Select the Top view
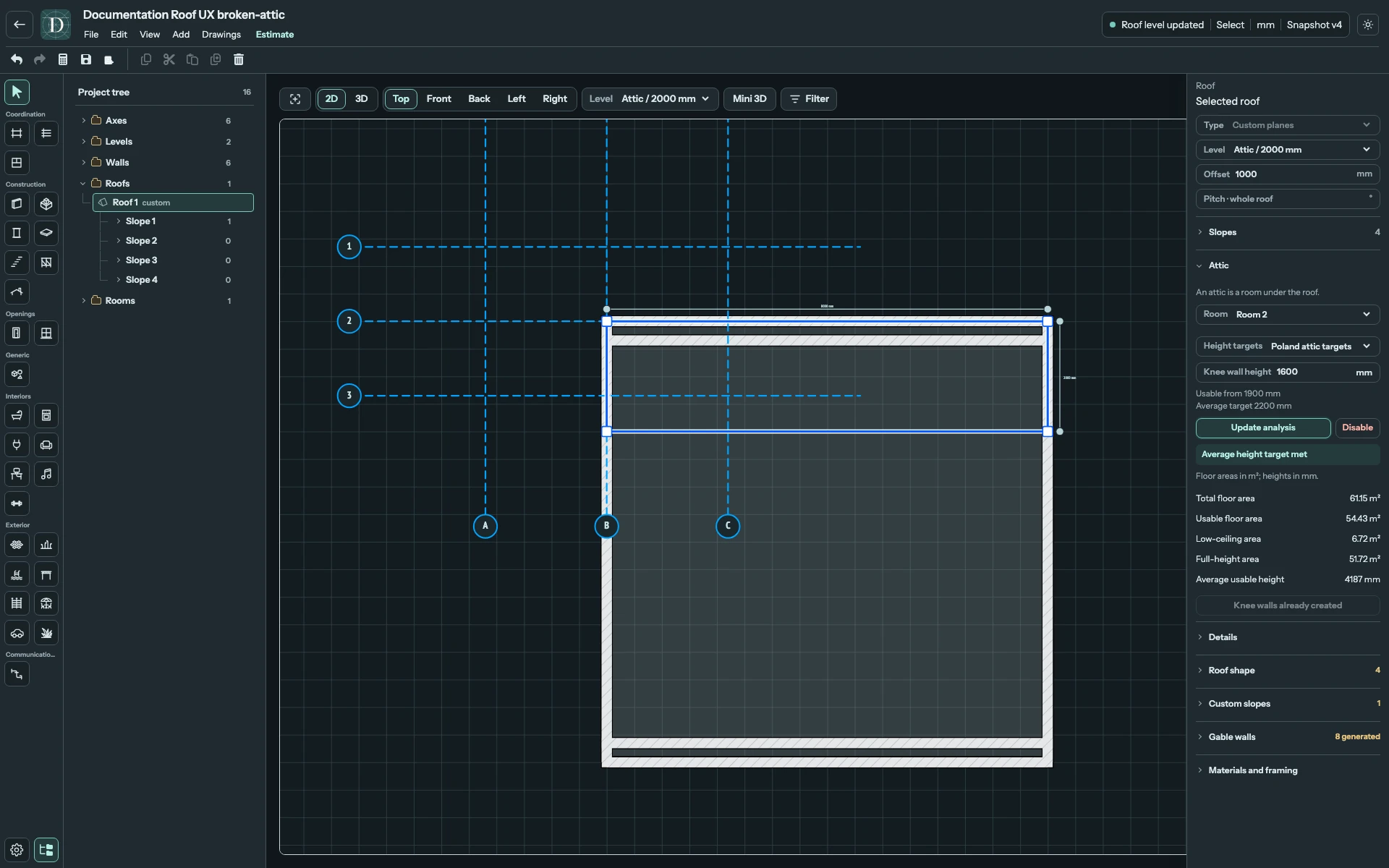 click(x=401, y=99)
